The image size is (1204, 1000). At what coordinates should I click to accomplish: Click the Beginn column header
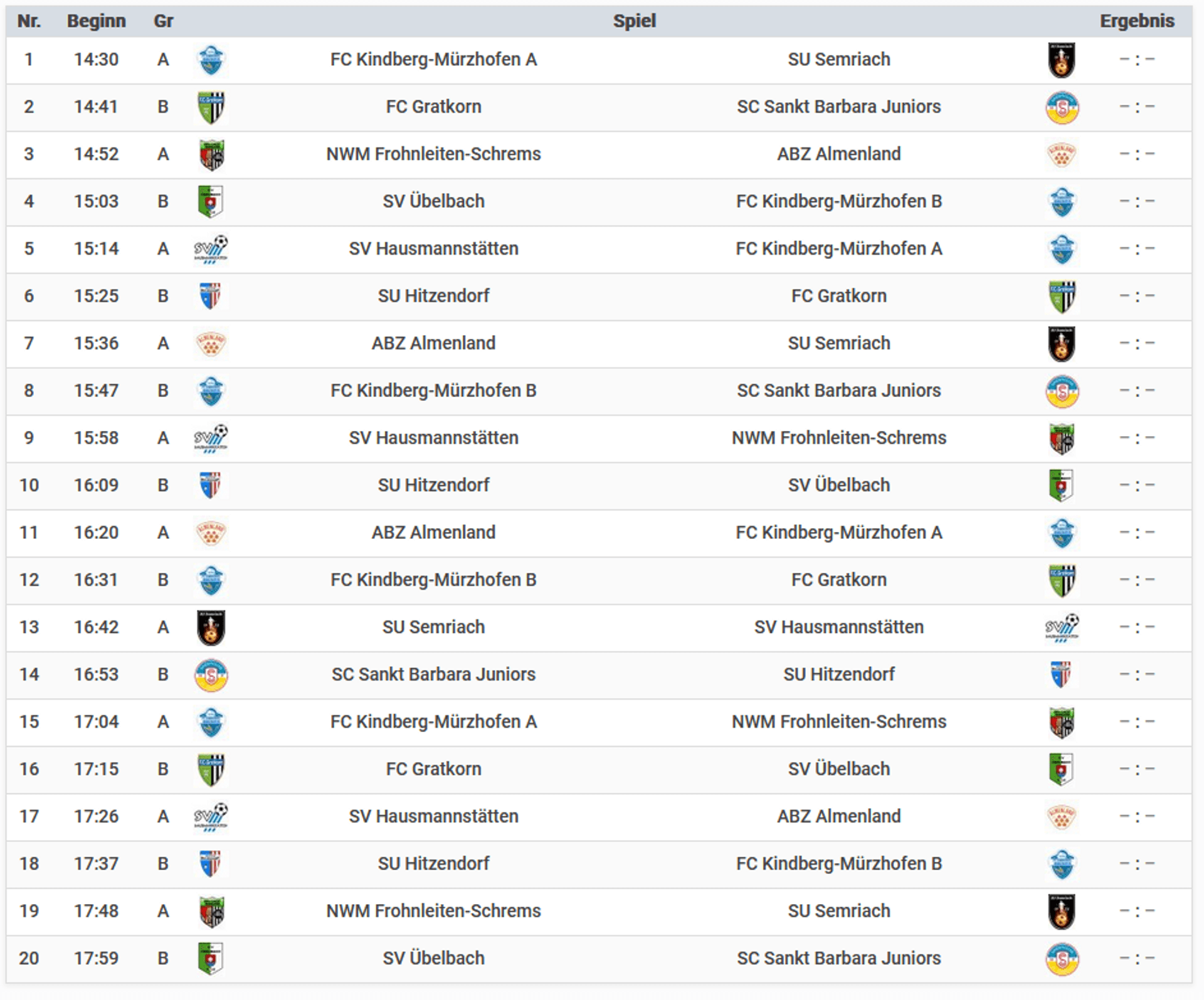click(x=96, y=21)
